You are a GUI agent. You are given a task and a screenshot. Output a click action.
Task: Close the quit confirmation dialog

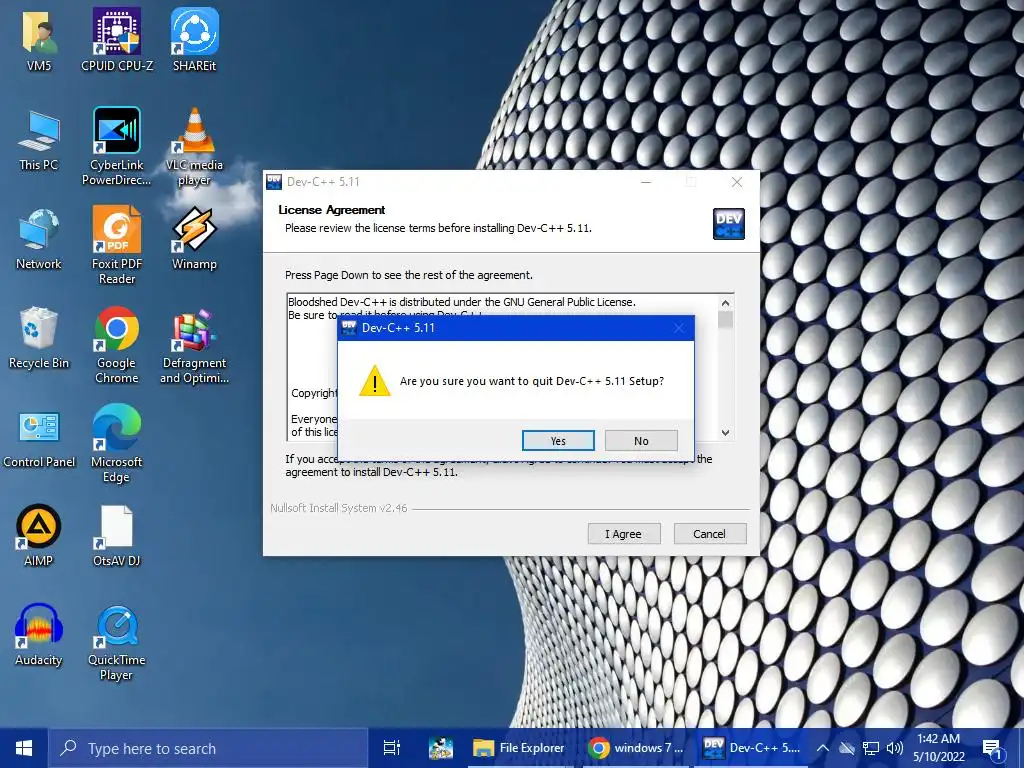tap(679, 328)
